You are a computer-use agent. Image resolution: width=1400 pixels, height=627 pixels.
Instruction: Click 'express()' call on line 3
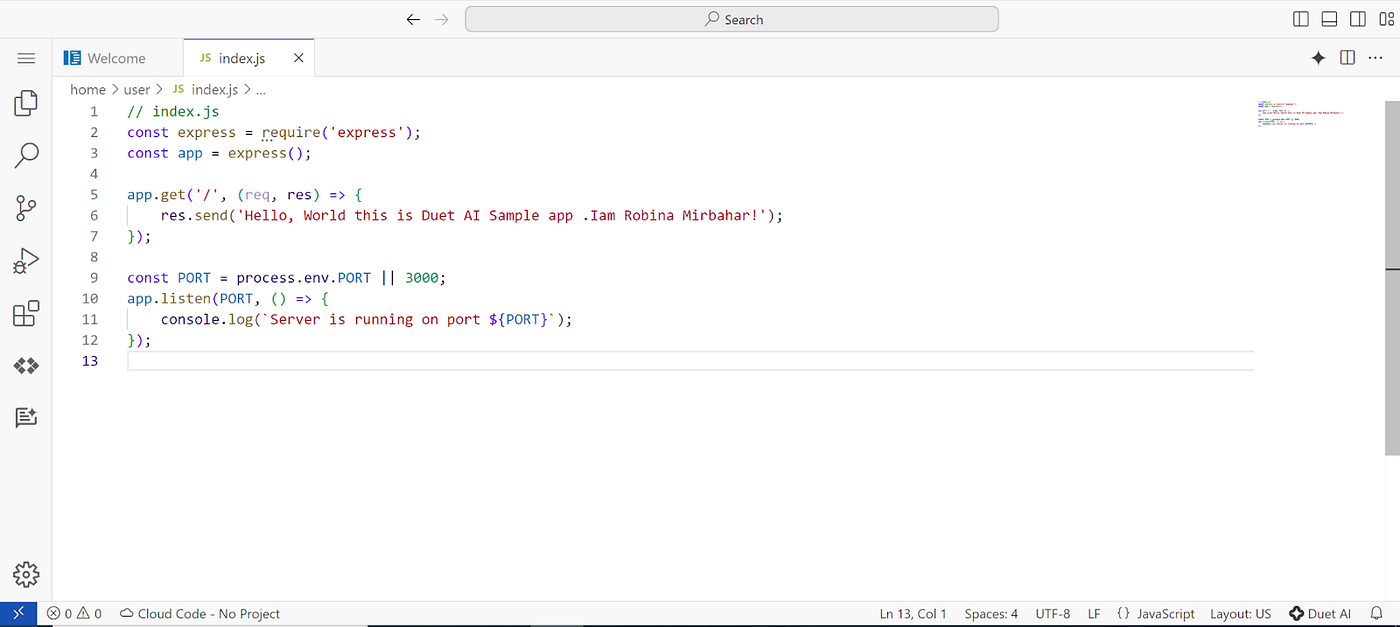(266, 153)
